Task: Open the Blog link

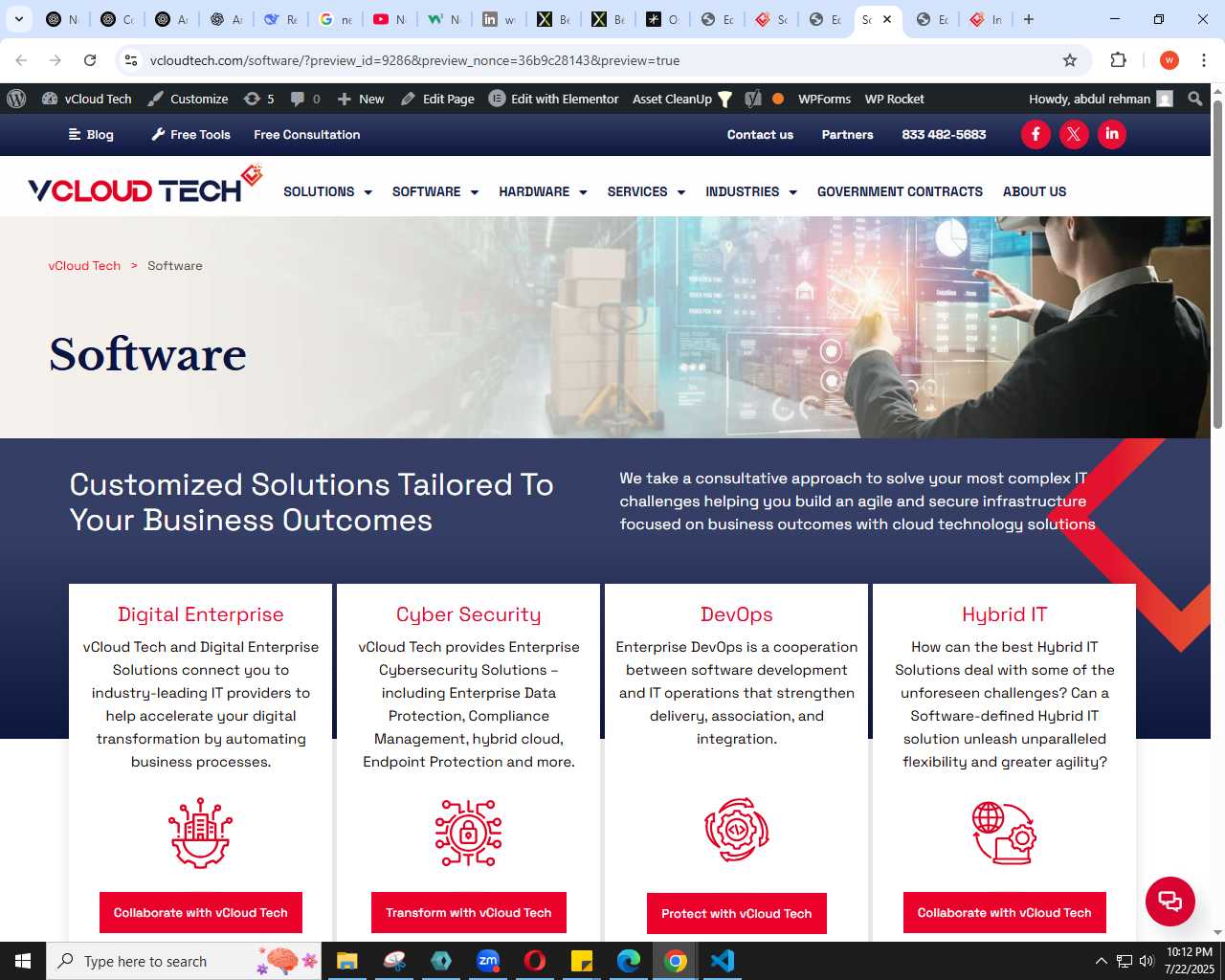Action: point(91,135)
